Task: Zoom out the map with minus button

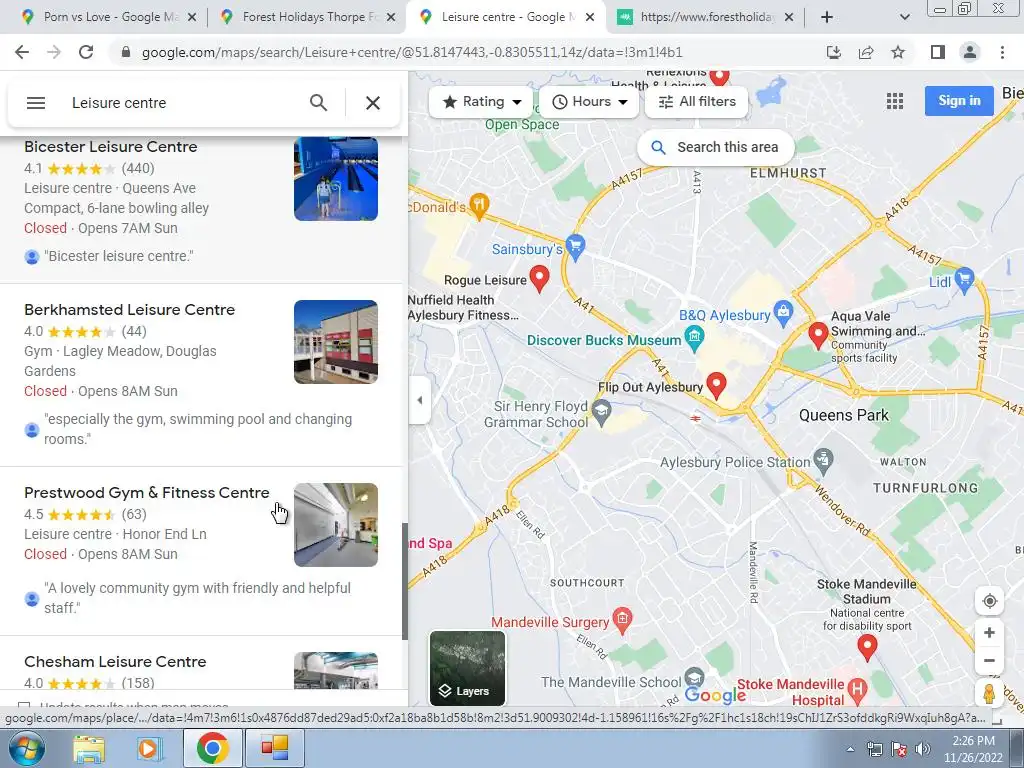Action: [989, 660]
